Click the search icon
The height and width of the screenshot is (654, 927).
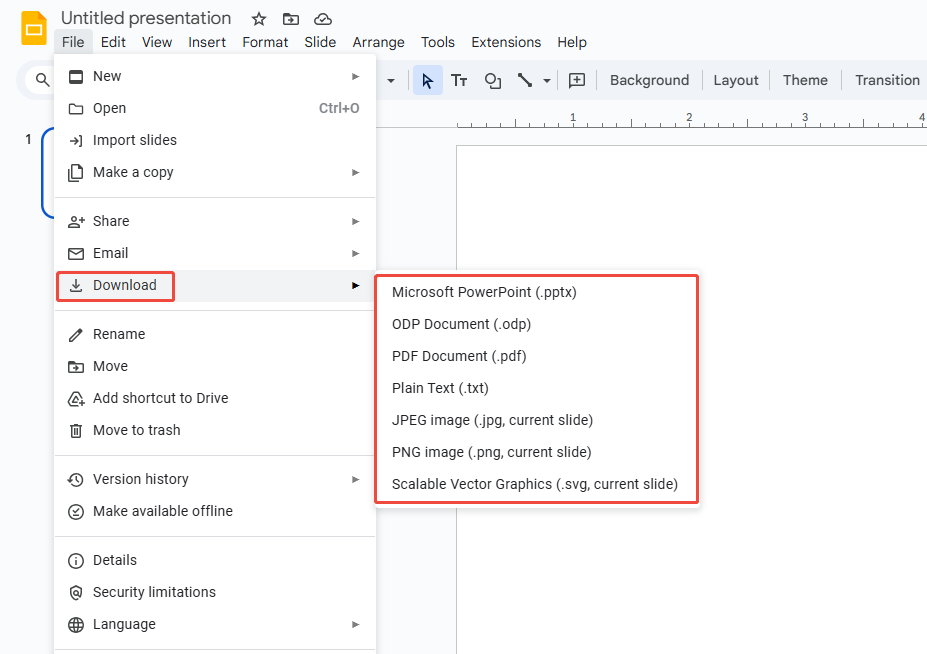[x=42, y=80]
